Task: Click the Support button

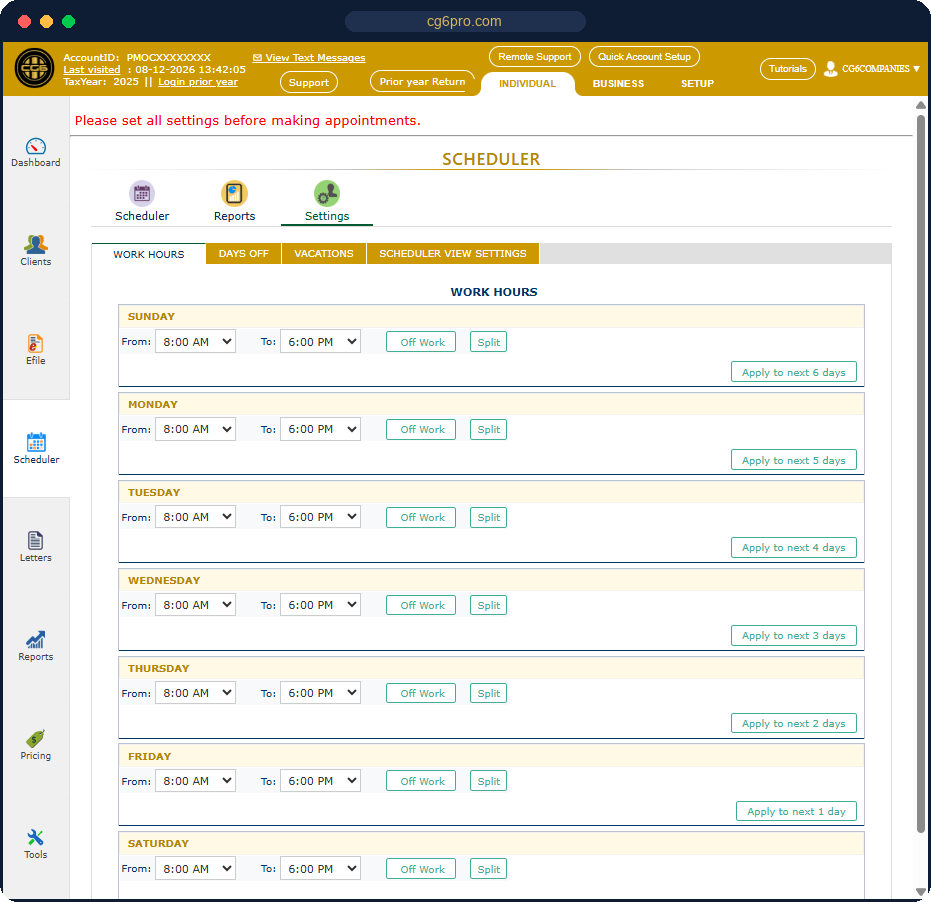Action: [x=309, y=83]
